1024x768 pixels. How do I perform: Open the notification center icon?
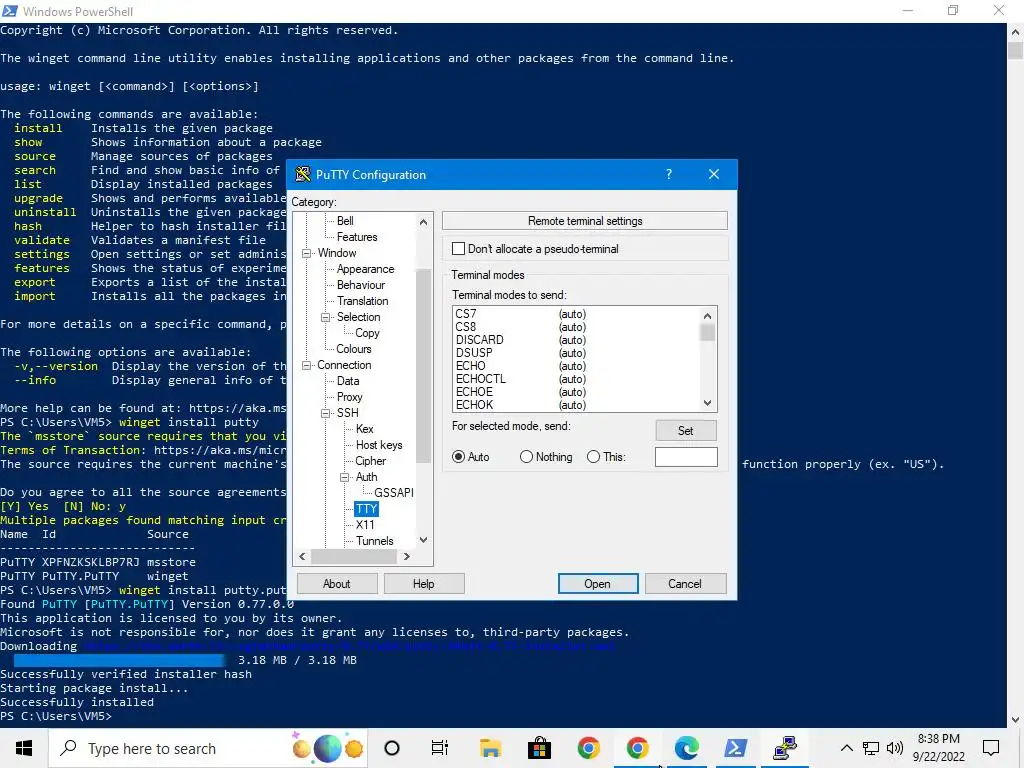991,748
